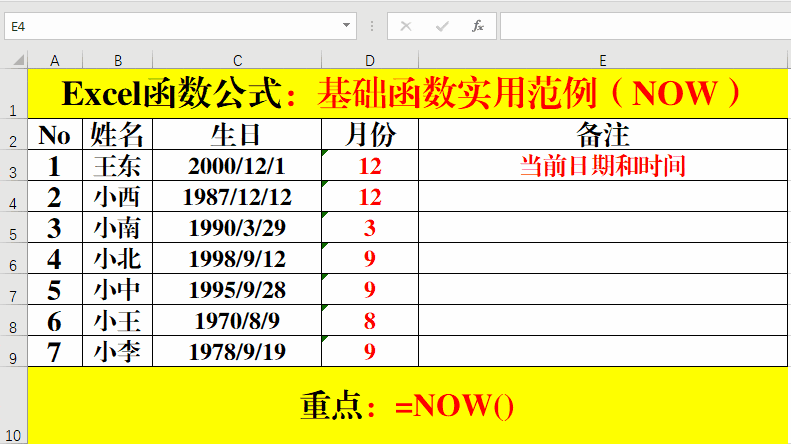Click the name cell '小王'

click(118, 320)
